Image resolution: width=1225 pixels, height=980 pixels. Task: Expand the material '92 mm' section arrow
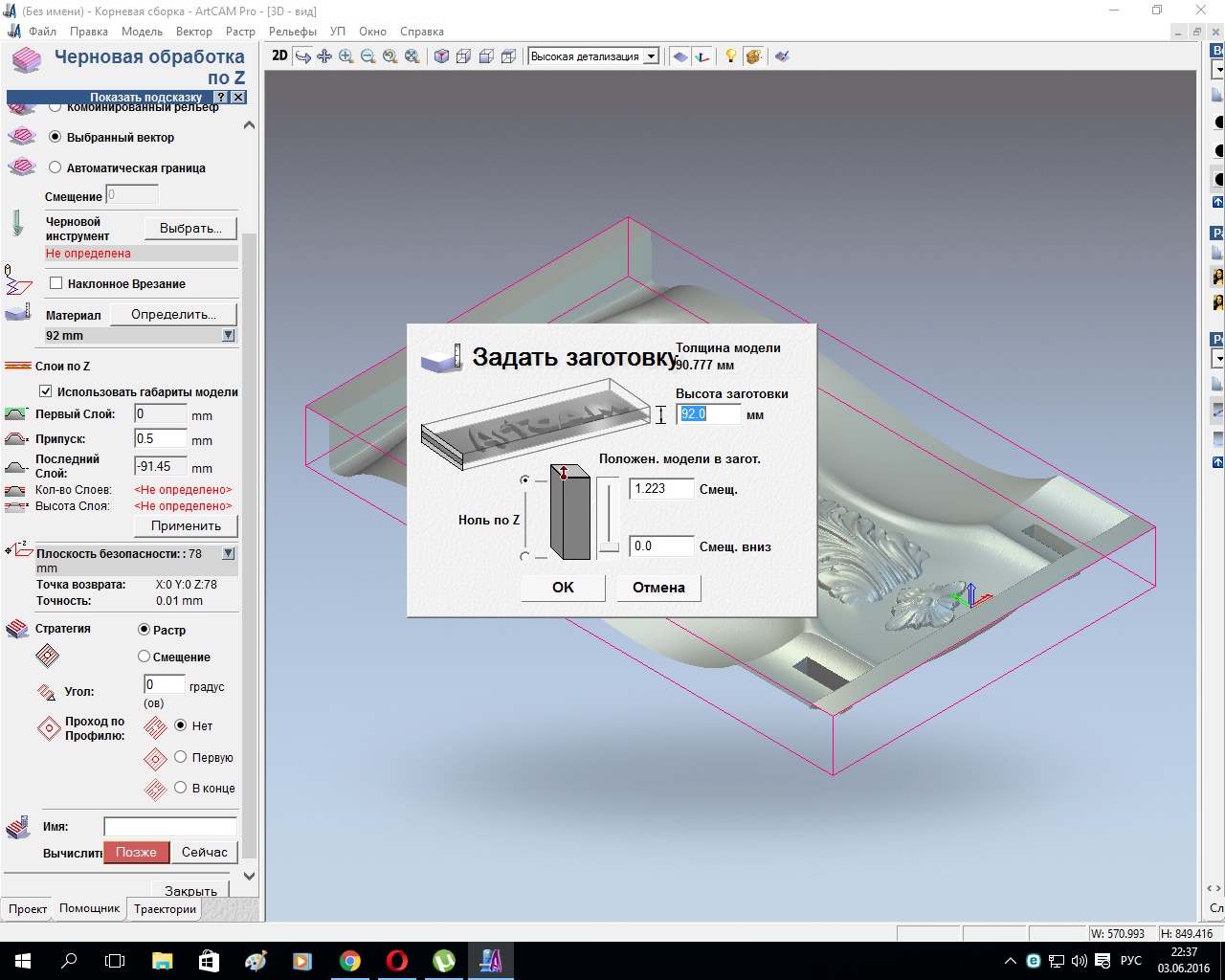(x=228, y=335)
